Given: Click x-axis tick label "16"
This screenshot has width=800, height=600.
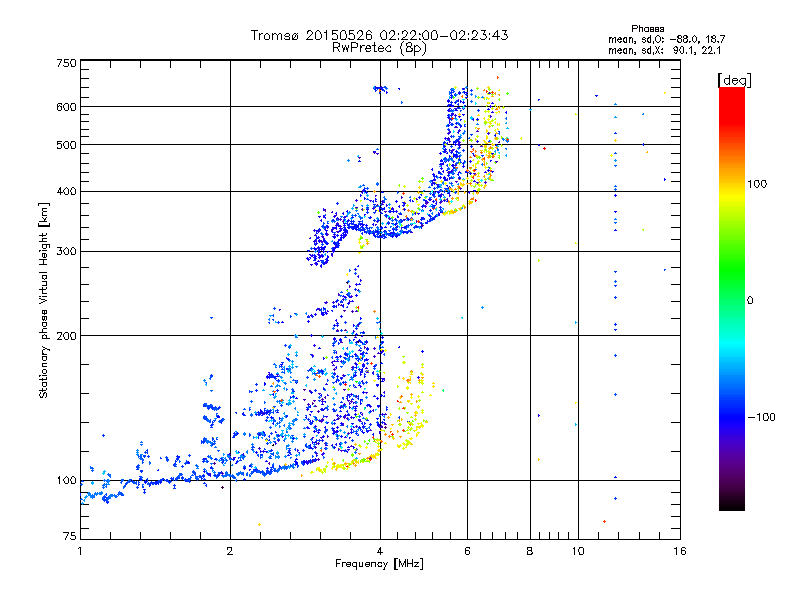Looking at the screenshot, I should point(680,551).
